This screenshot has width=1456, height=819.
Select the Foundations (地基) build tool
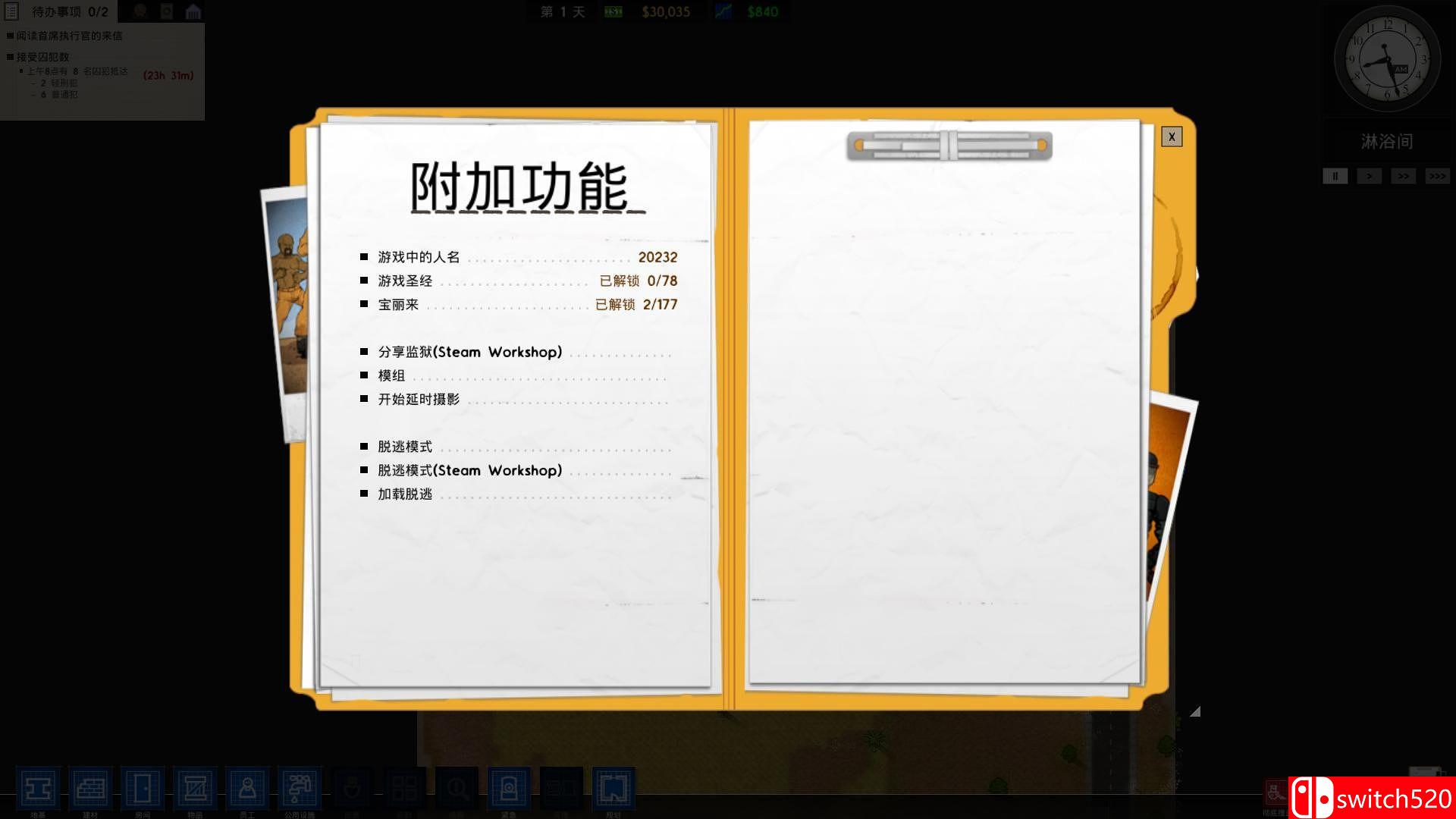click(39, 789)
